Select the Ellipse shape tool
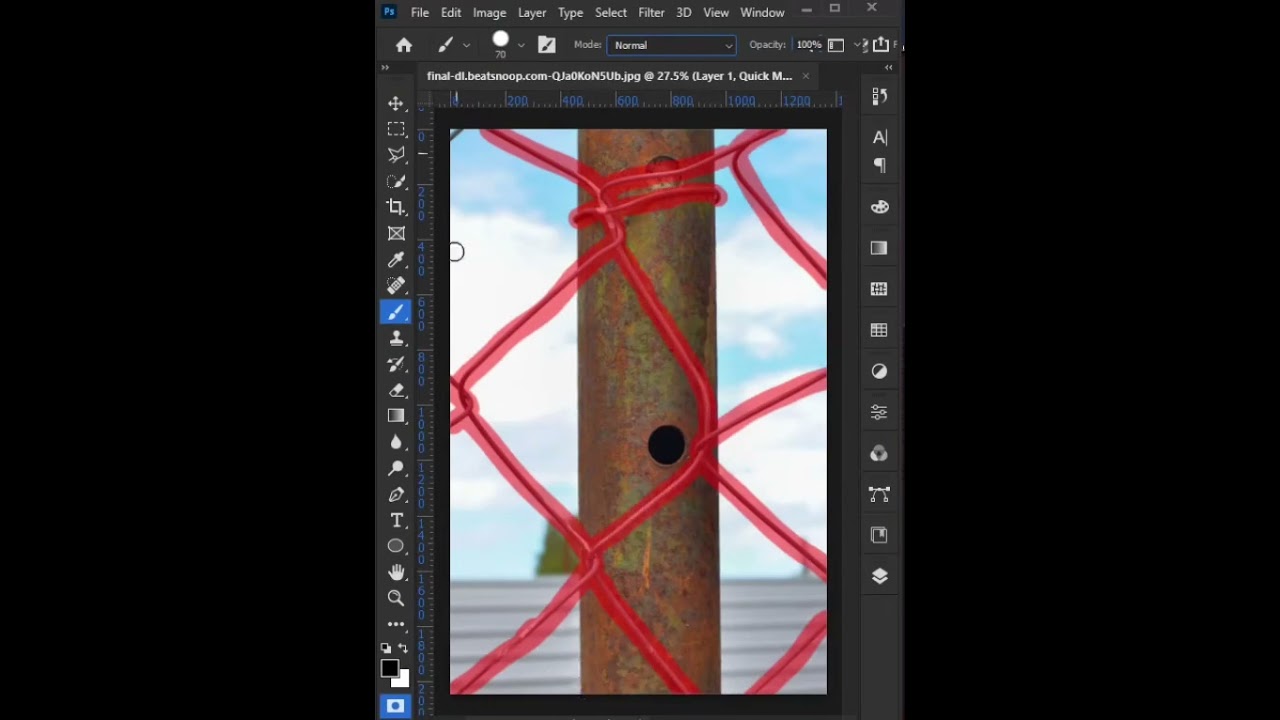Image resolution: width=1280 pixels, height=720 pixels. (x=396, y=546)
